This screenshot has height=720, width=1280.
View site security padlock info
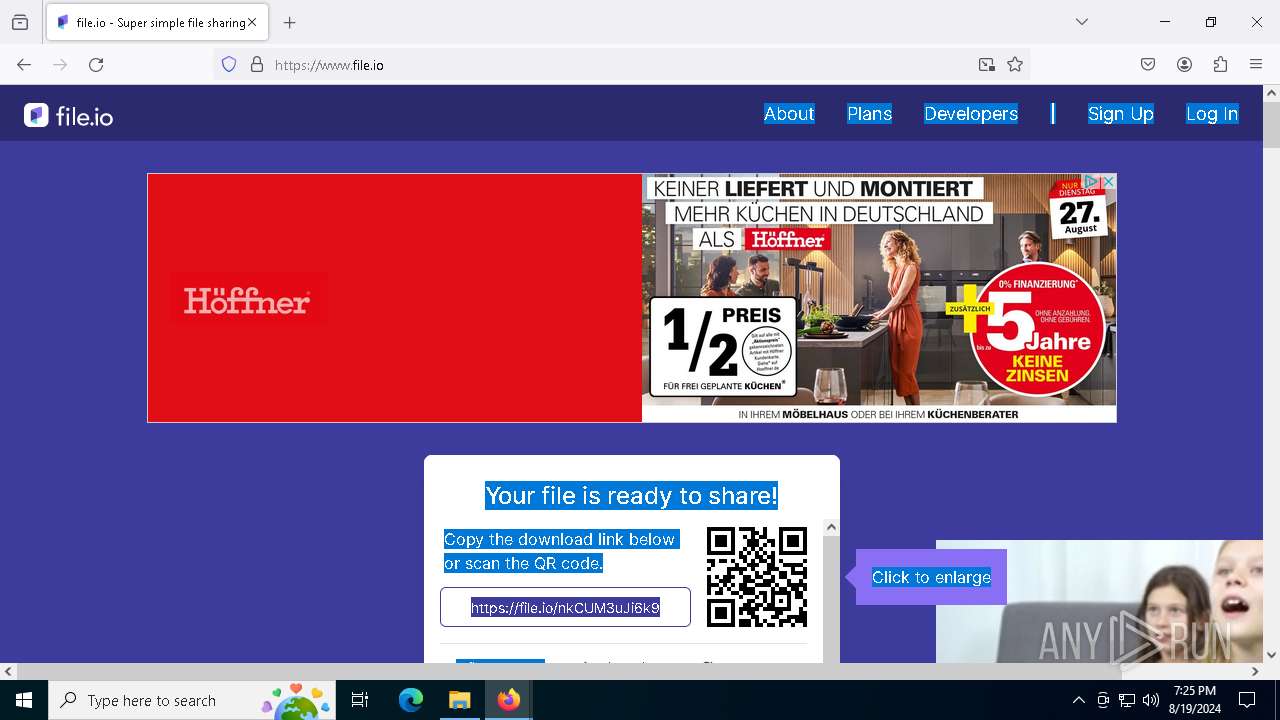257,65
